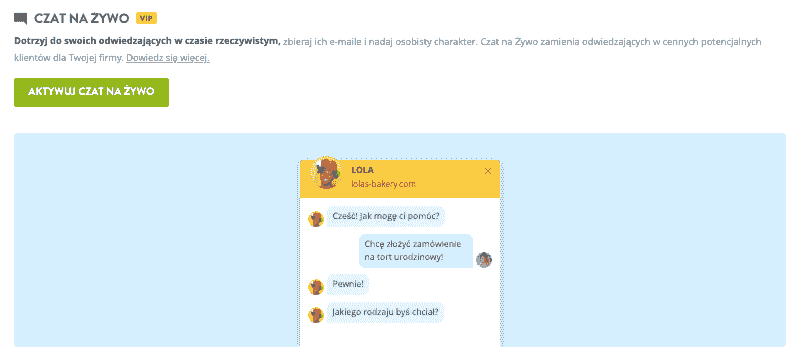
Task: Click the CZAT NA ŻYWO heading
Action: click(81, 19)
